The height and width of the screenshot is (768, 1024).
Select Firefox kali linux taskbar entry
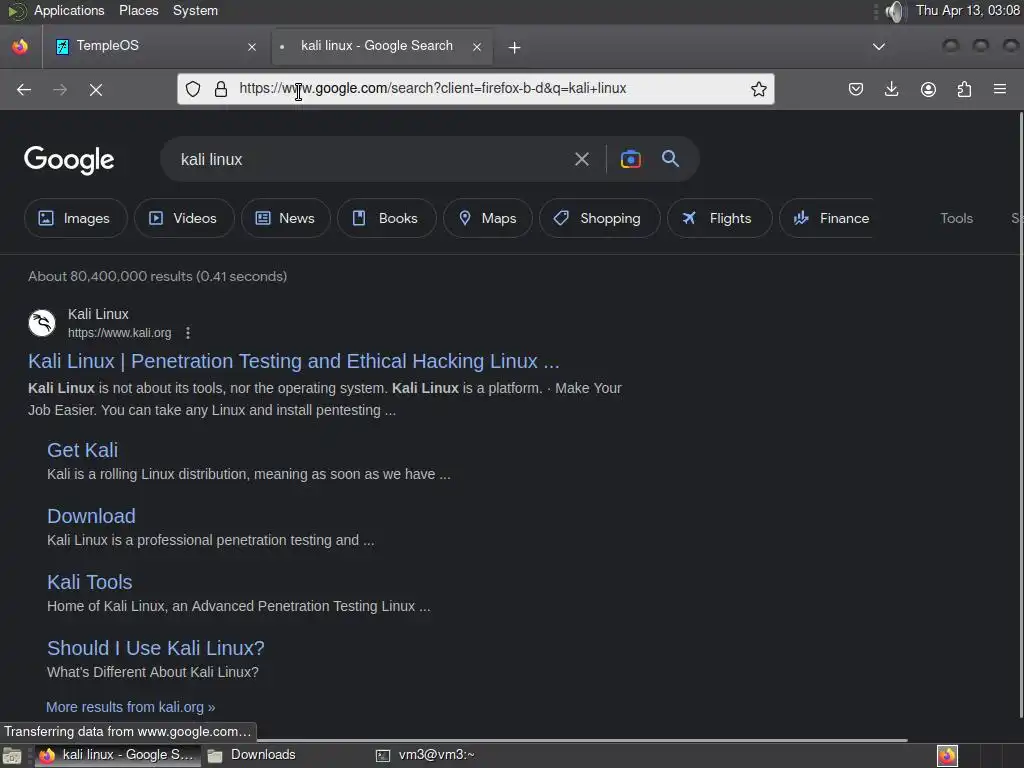[118, 755]
